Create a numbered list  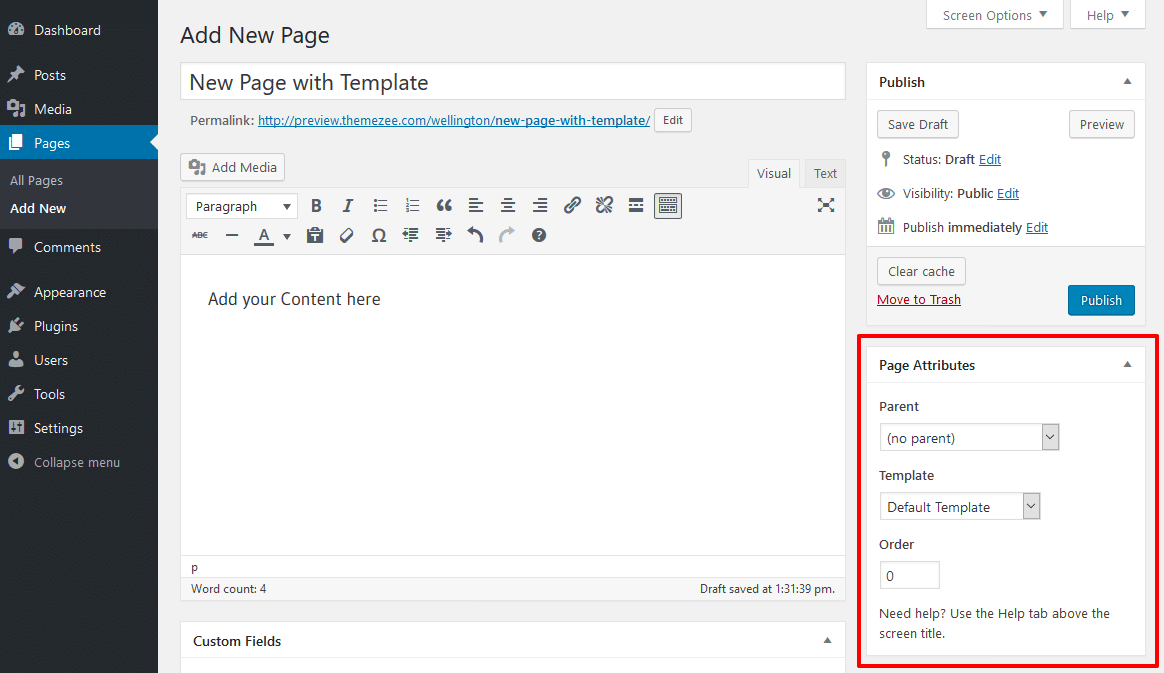pyautogui.click(x=412, y=205)
